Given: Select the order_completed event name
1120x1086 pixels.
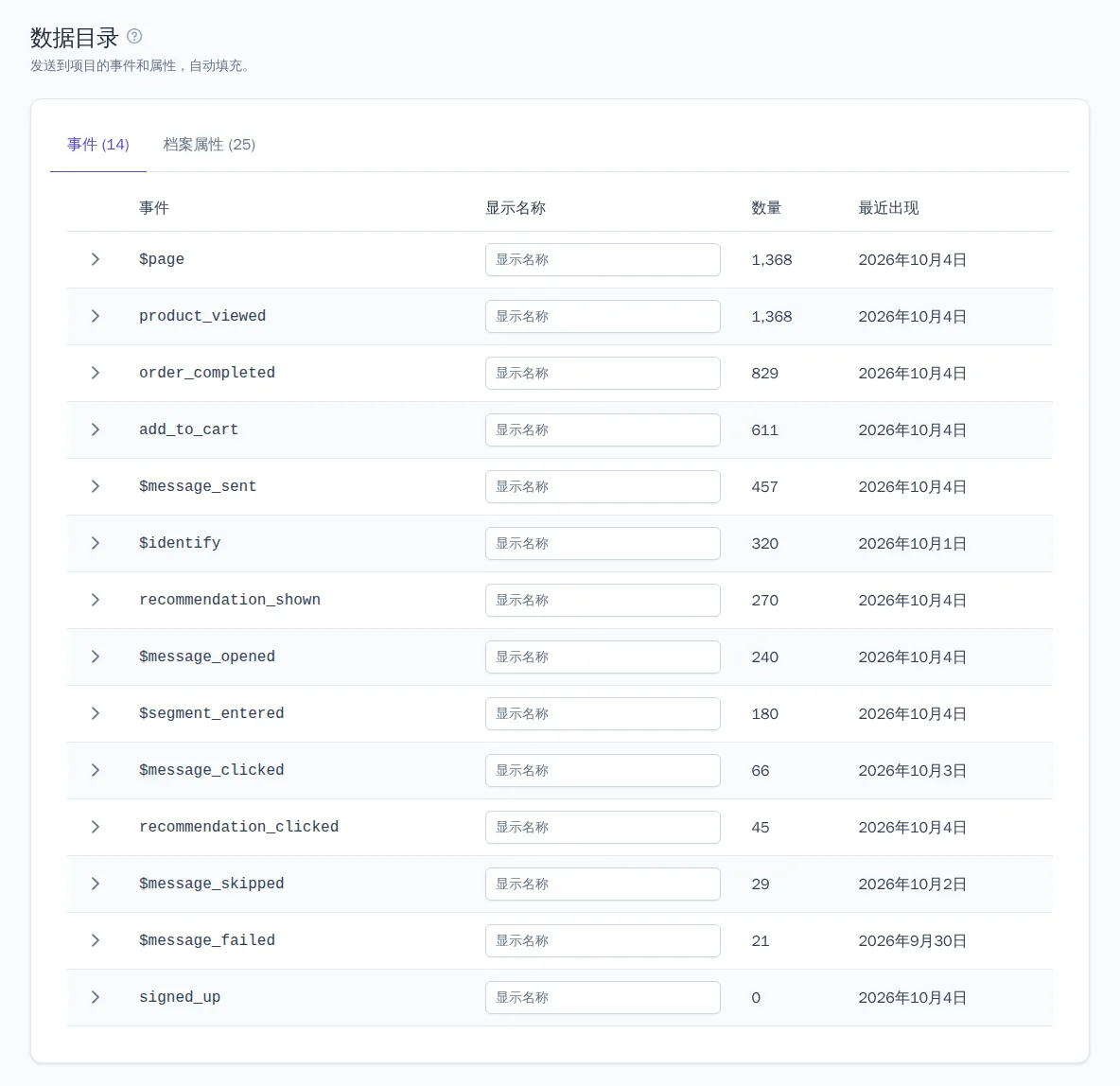Looking at the screenshot, I should pyautogui.click(x=206, y=373).
